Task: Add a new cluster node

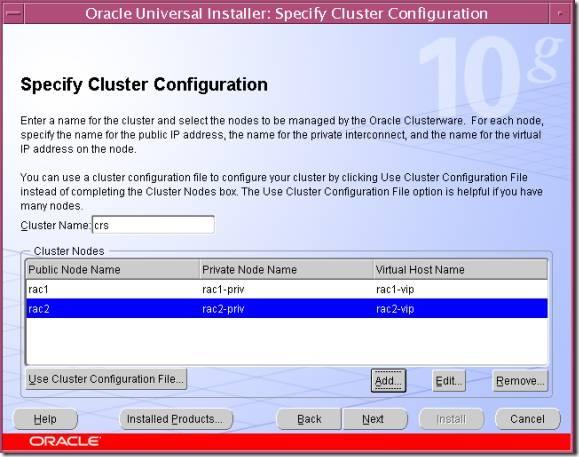Action: (x=388, y=380)
